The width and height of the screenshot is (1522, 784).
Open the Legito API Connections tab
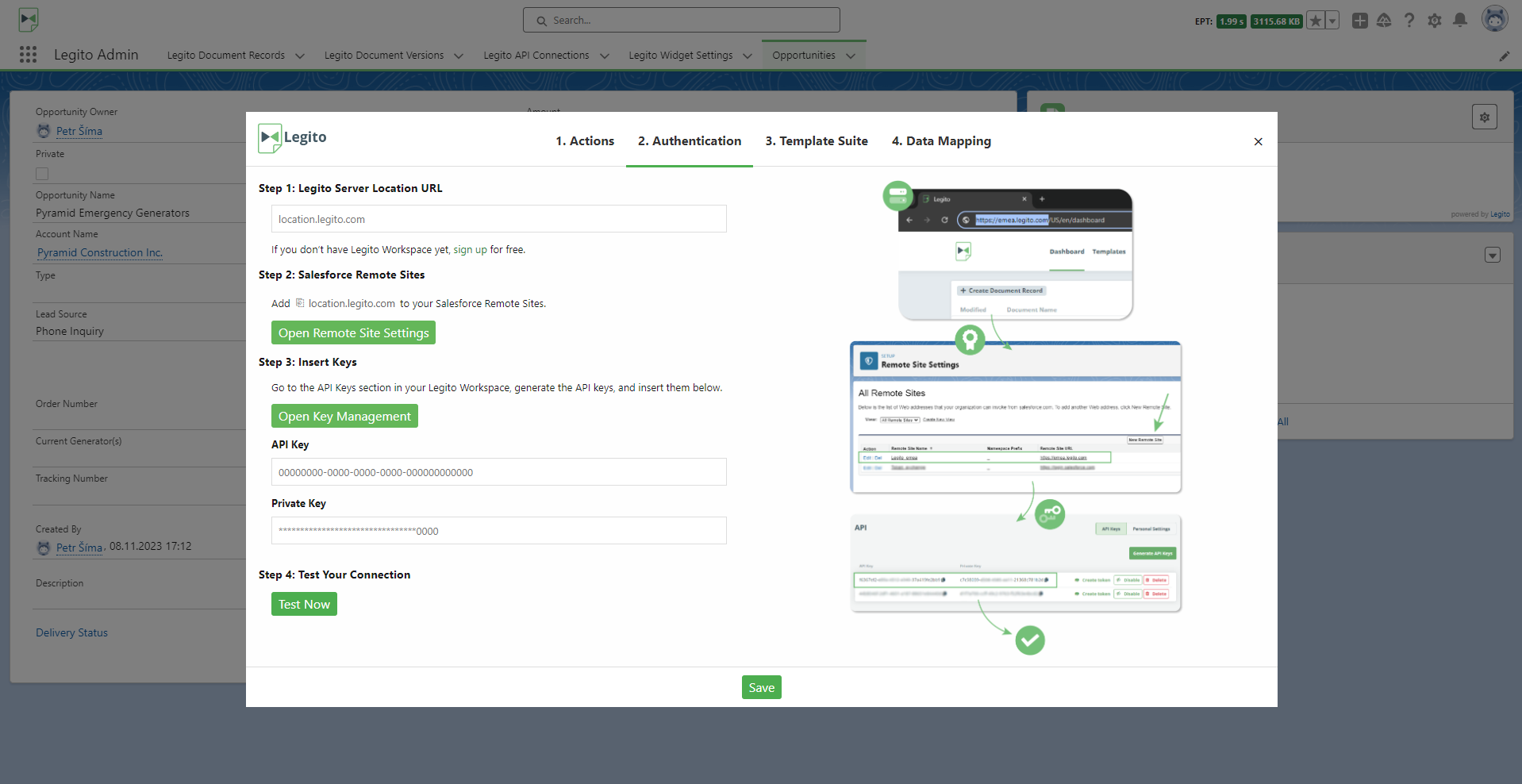coord(536,56)
